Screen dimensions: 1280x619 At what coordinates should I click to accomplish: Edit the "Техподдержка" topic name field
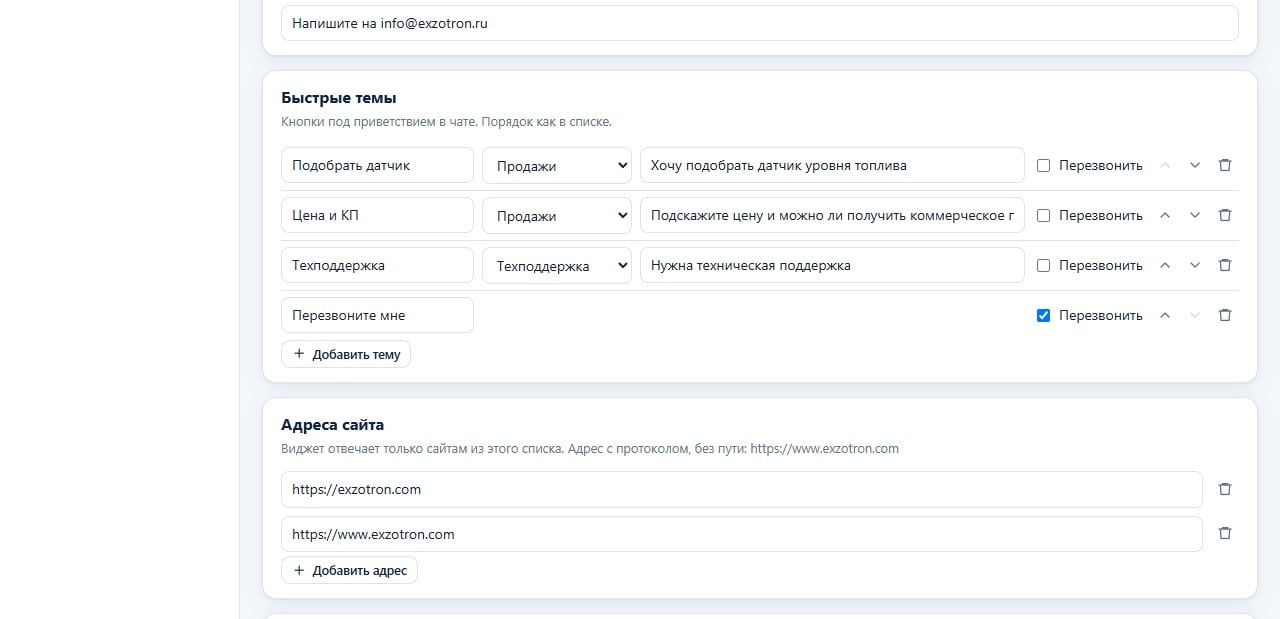click(x=377, y=265)
